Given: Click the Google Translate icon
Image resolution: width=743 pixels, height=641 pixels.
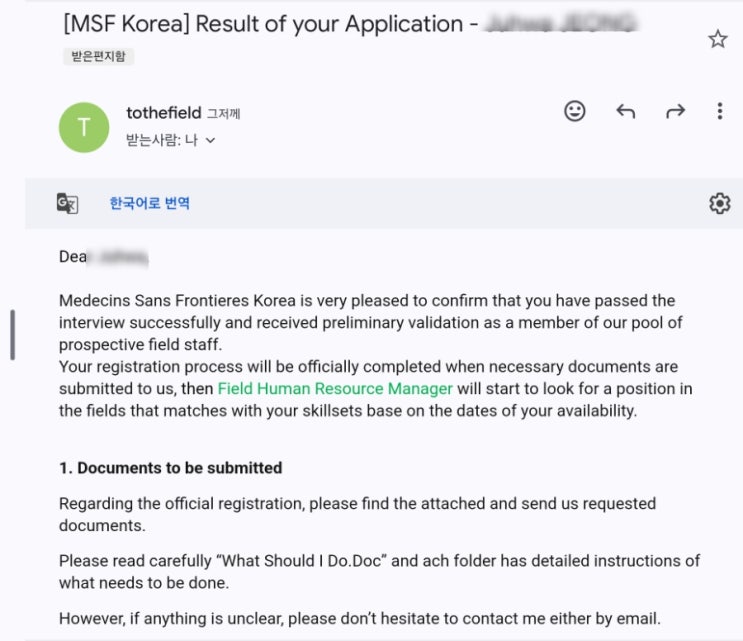Looking at the screenshot, I should pos(67,204).
